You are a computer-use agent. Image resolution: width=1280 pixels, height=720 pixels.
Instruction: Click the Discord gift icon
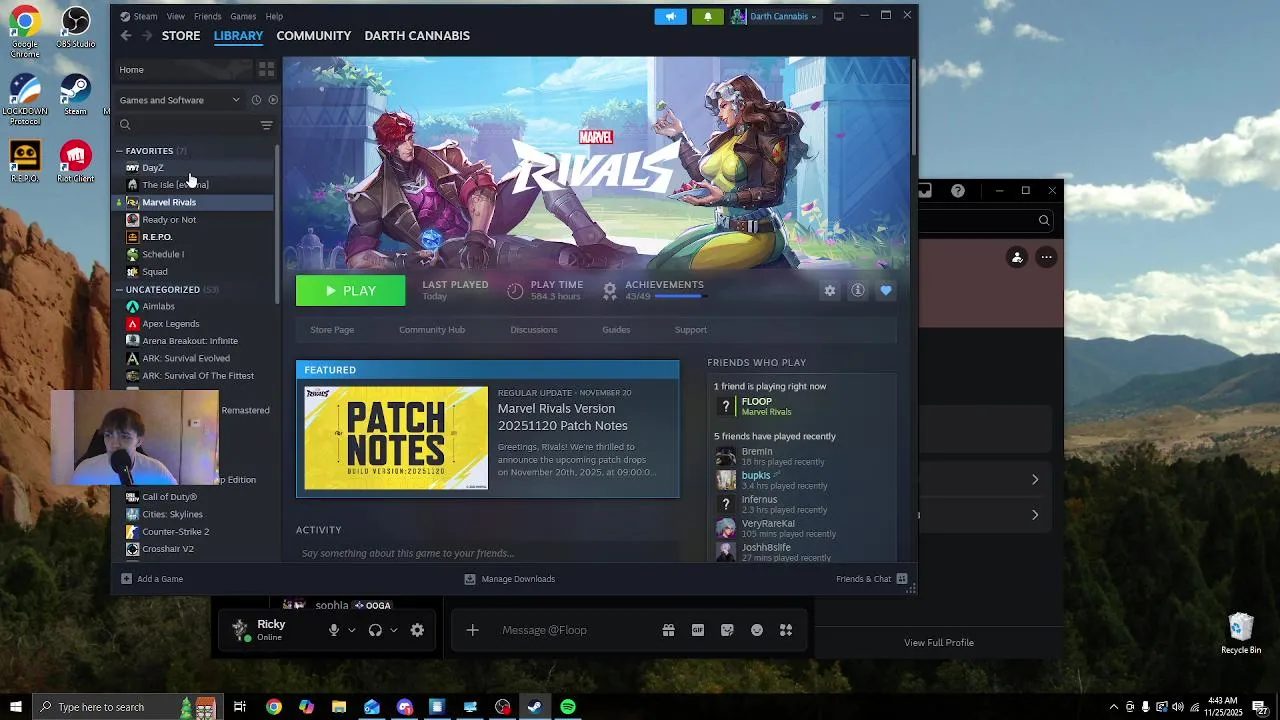click(668, 630)
